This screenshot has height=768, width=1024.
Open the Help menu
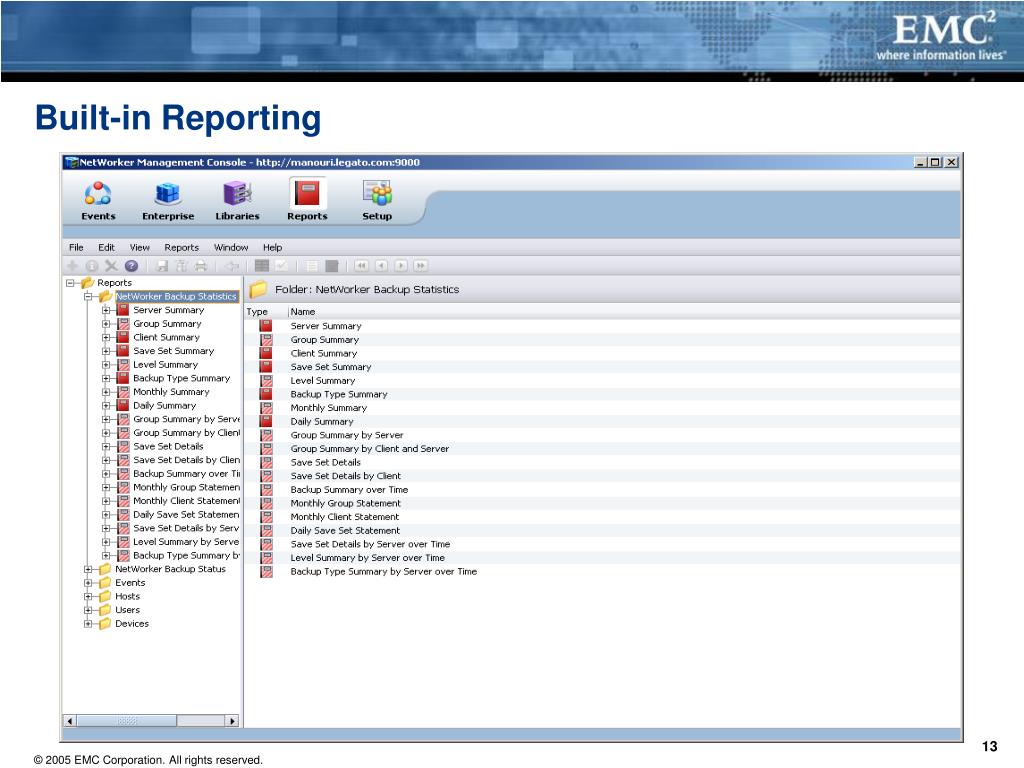pyautogui.click(x=272, y=248)
